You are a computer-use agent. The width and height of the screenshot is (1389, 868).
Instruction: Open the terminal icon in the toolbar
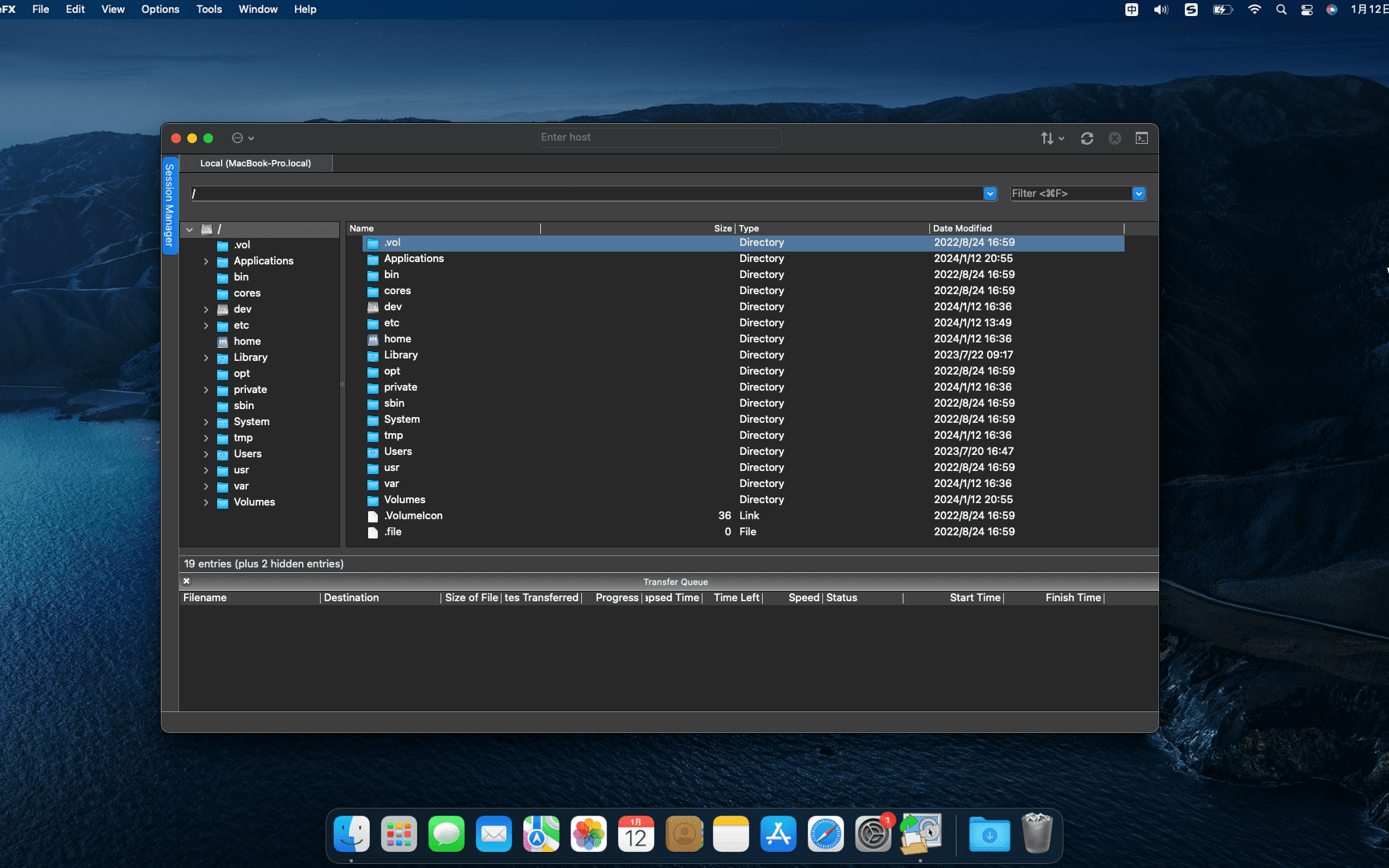(1141, 137)
